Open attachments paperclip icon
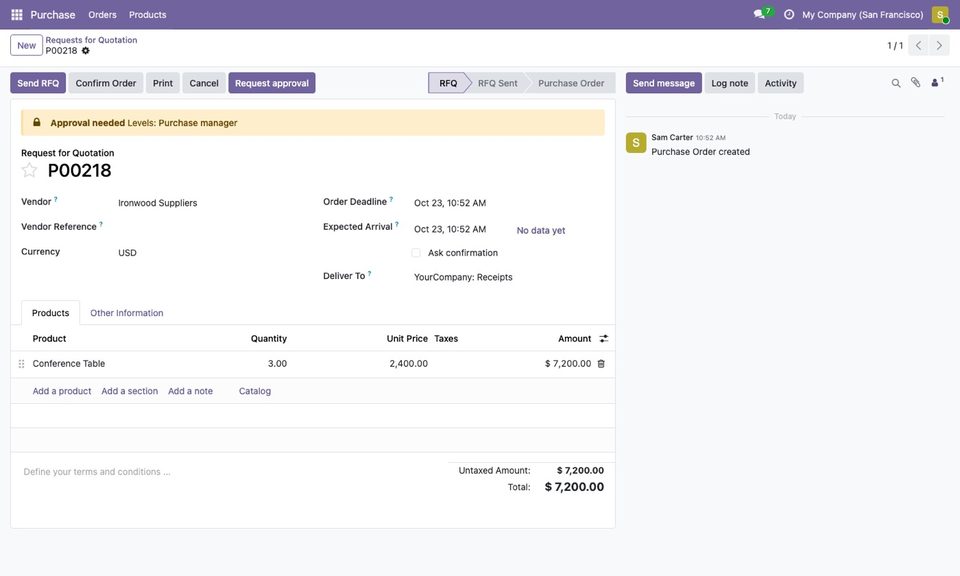 pyautogui.click(x=915, y=83)
